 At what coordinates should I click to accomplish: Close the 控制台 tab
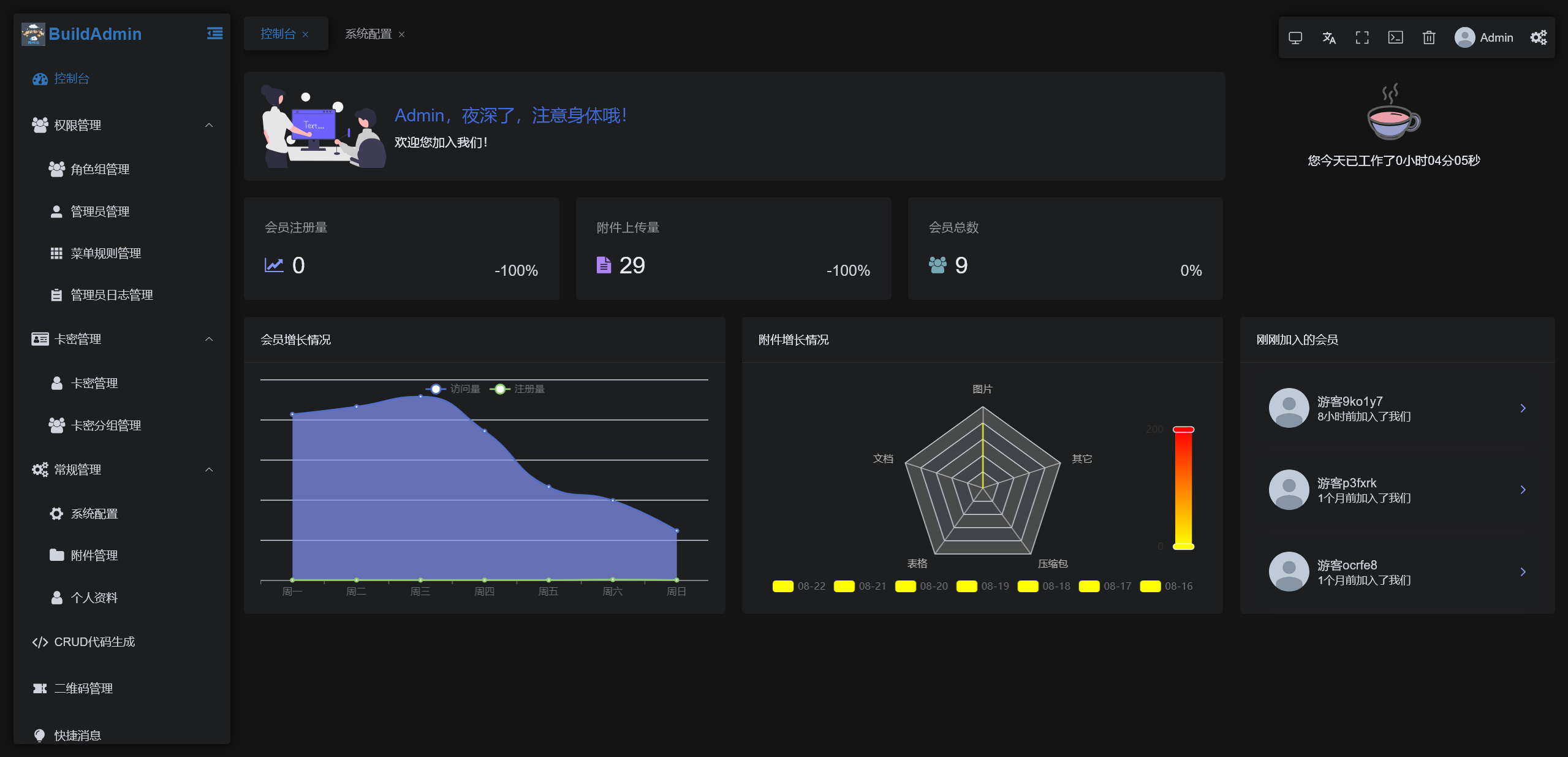click(305, 35)
